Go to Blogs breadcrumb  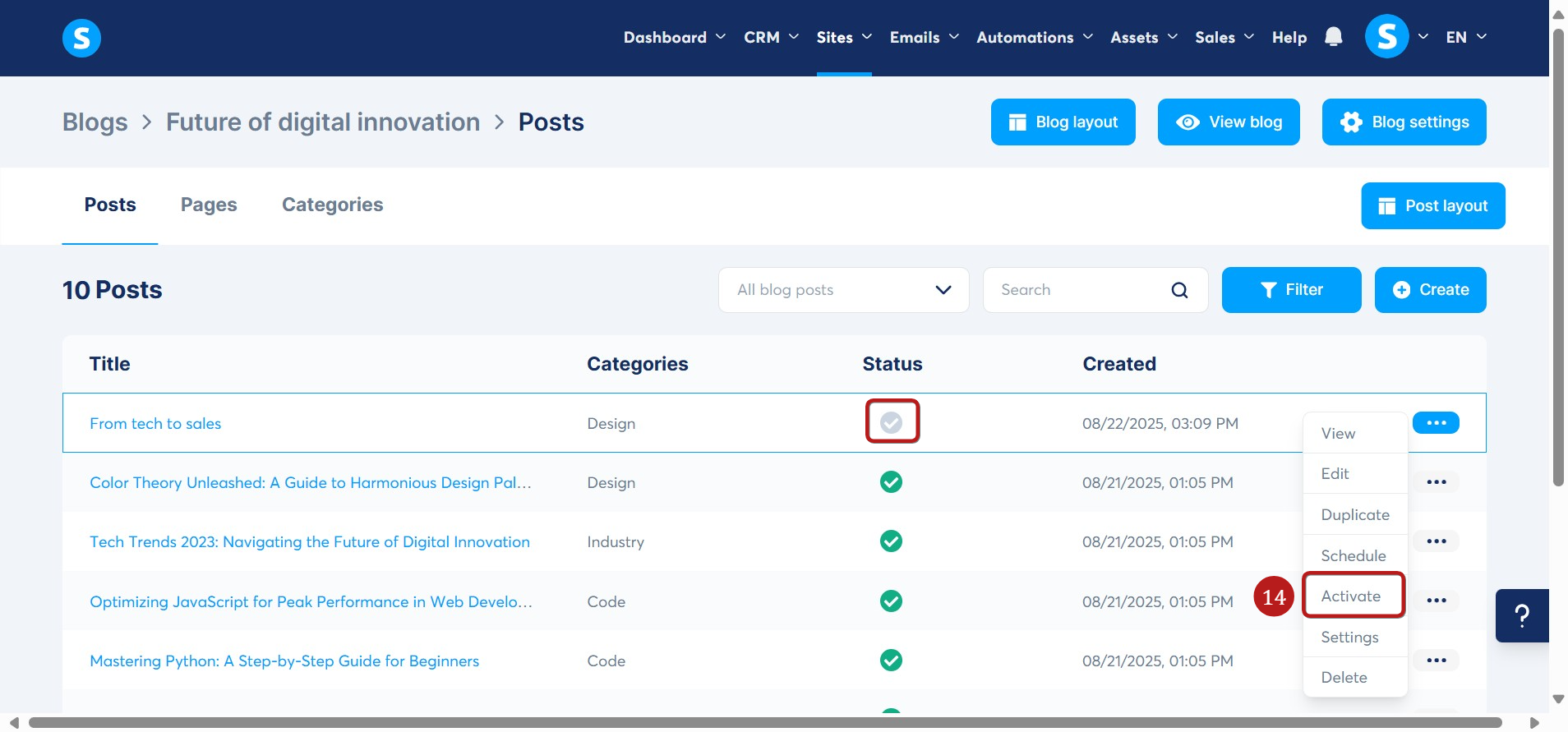pyautogui.click(x=95, y=122)
